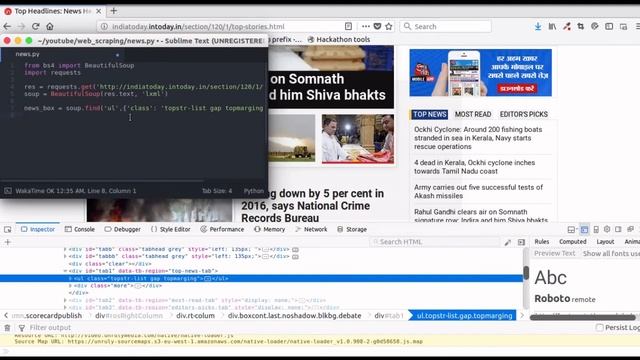Toggle reader view icon in address bar
This screenshot has height=360, width=640.
coord(348,26)
